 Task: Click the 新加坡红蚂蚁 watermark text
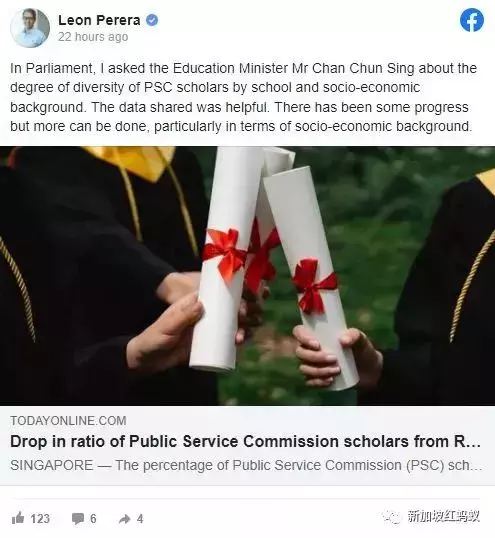(x=443, y=516)
